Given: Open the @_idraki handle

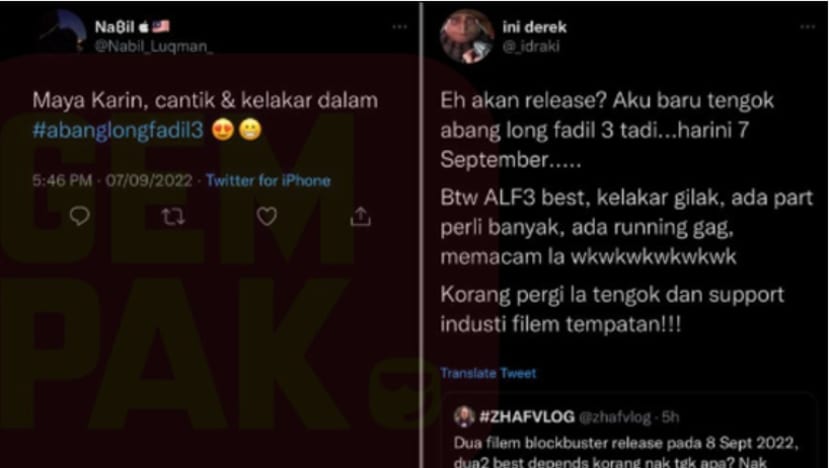Looking at the screenshot, I should click(x=531, y=47).
